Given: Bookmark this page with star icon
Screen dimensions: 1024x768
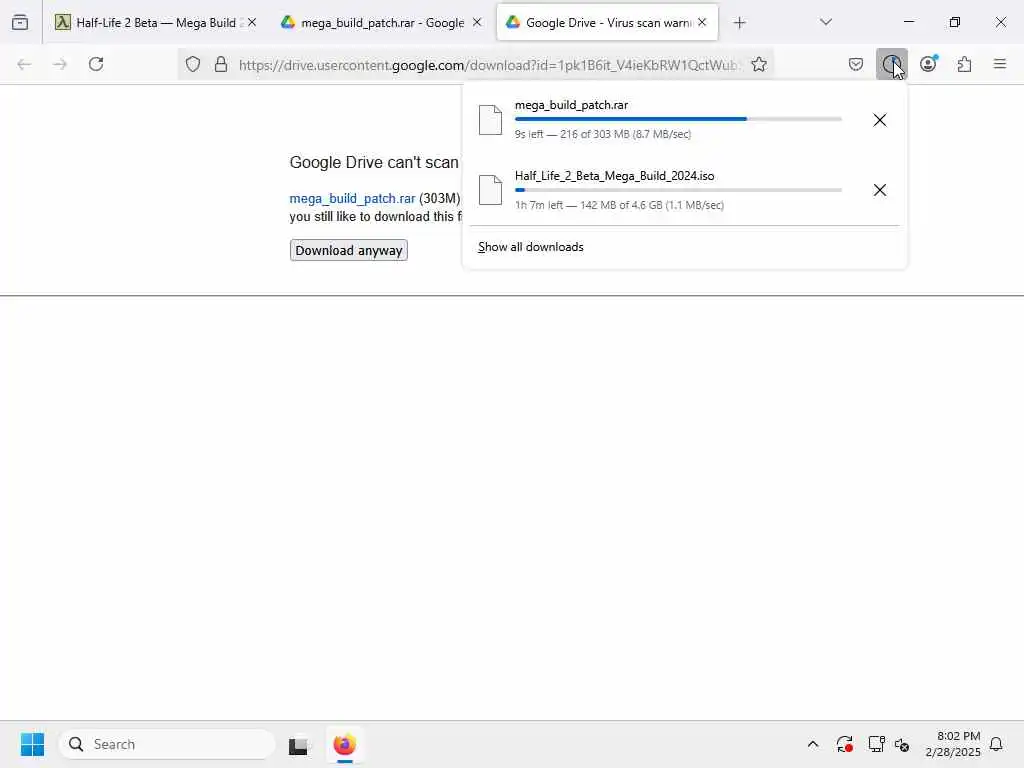Looking at the screenshot, I should click(x=759, y=64).
